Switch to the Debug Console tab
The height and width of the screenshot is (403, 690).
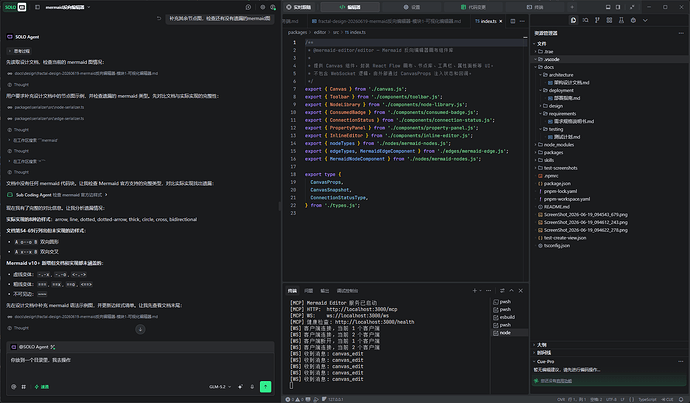tap(347, 291)
